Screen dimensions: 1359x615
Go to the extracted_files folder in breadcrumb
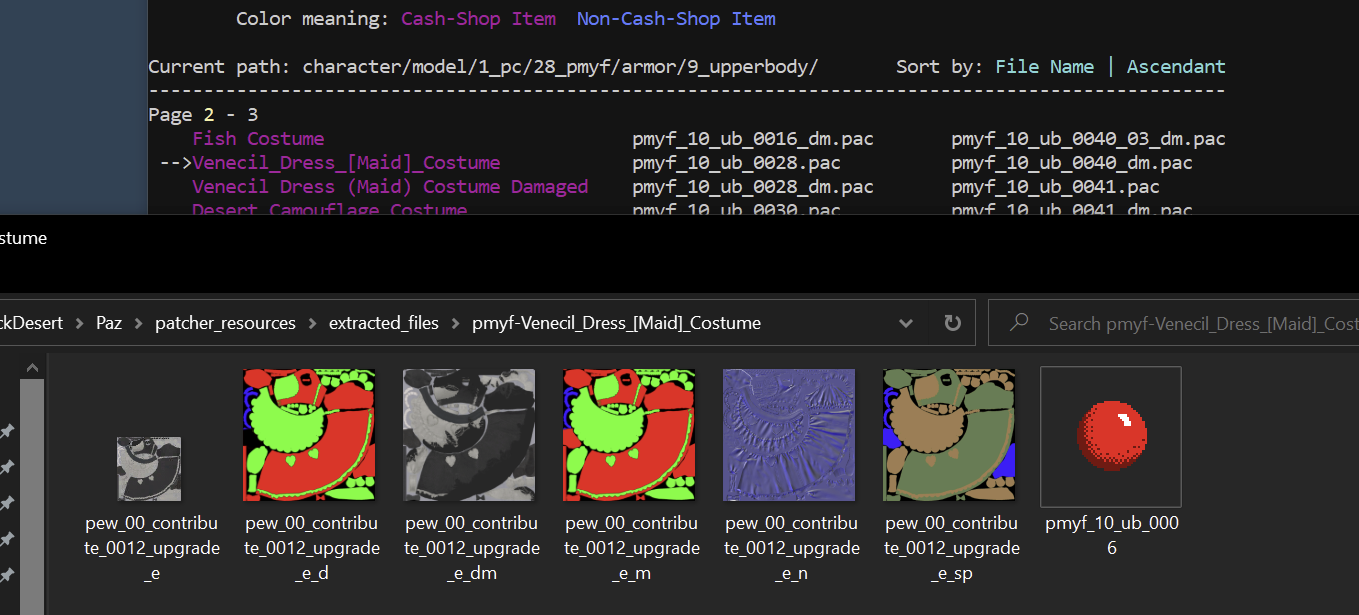383,323
